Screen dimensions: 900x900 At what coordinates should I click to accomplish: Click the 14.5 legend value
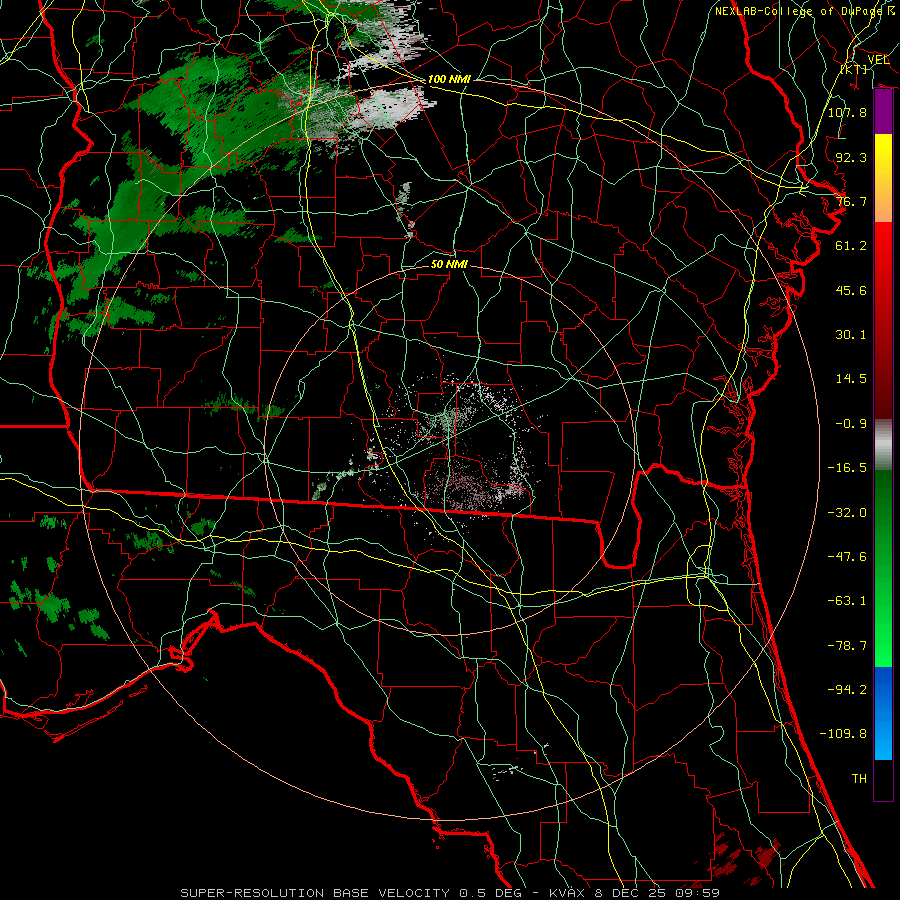point(851,379)
